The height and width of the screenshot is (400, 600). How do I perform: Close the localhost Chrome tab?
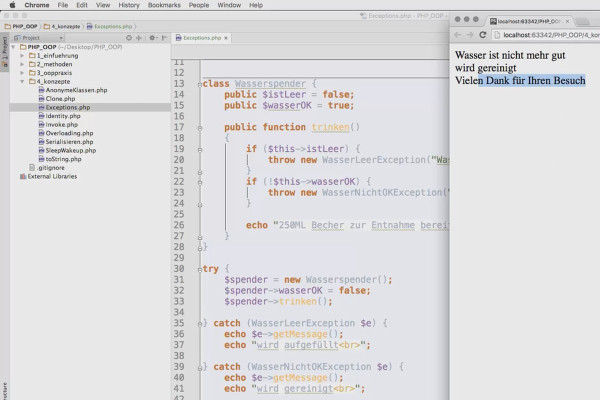567,21
